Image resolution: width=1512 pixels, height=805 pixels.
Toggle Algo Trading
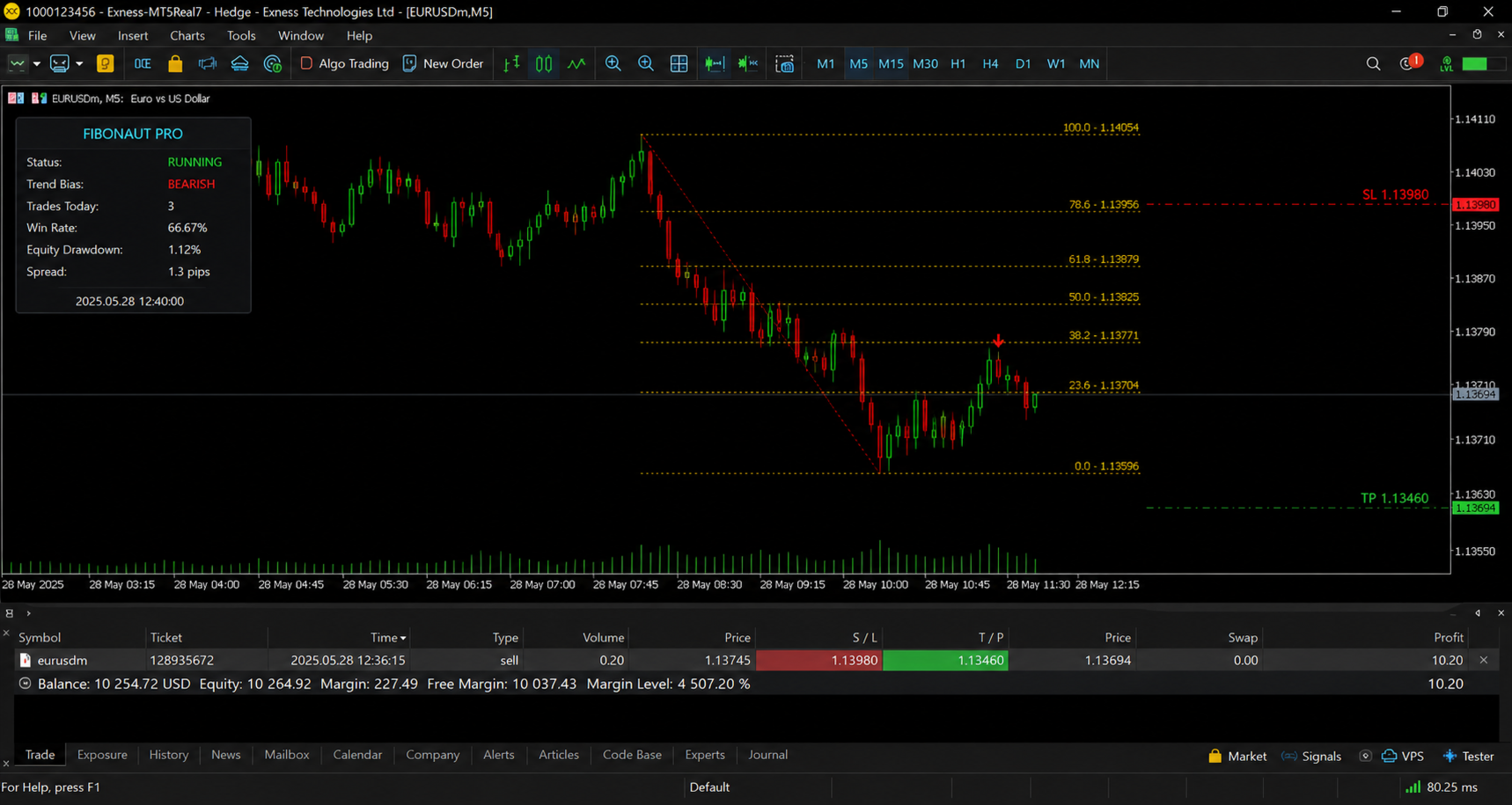[x=344, y=63]
